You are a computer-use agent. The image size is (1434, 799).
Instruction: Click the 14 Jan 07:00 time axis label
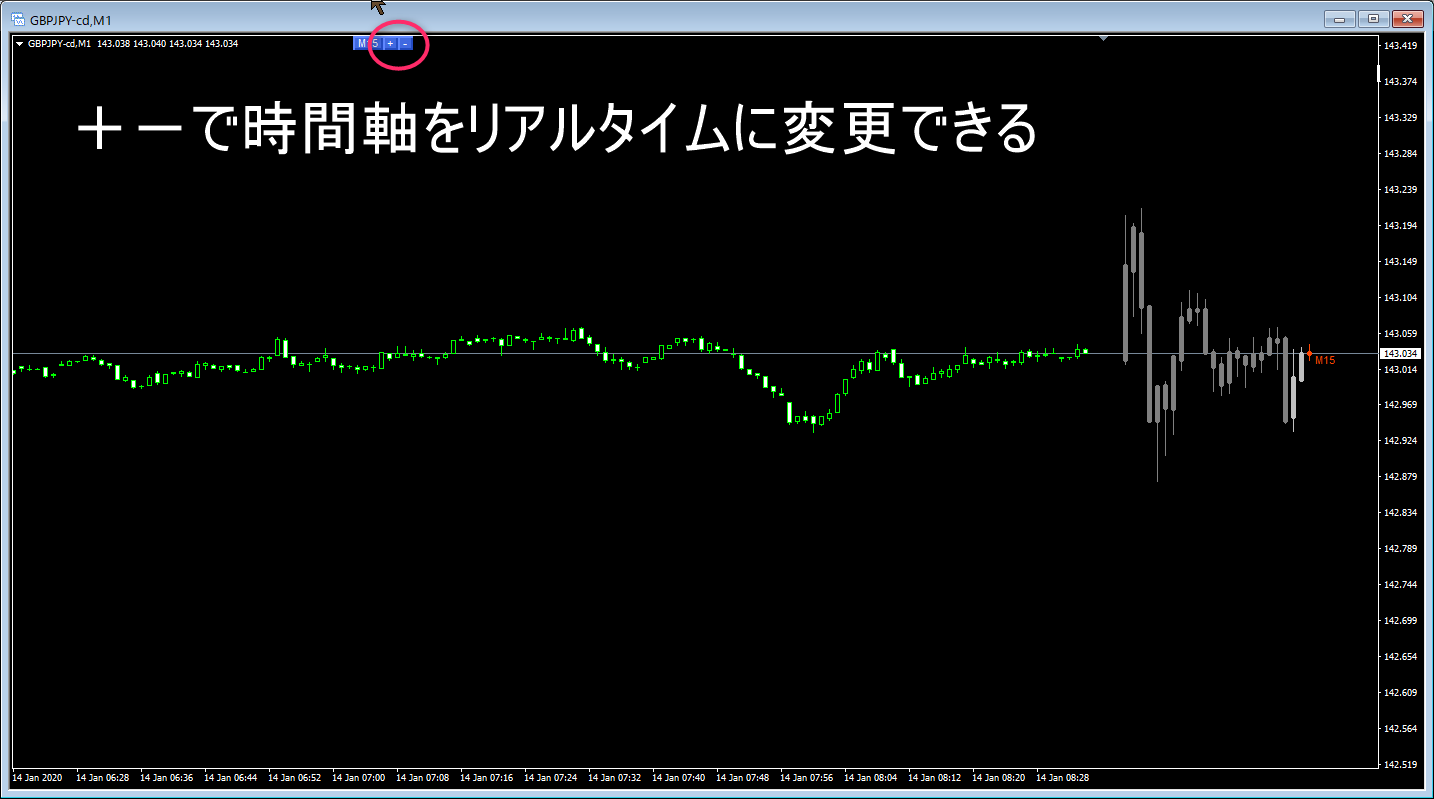coord(358,777)
